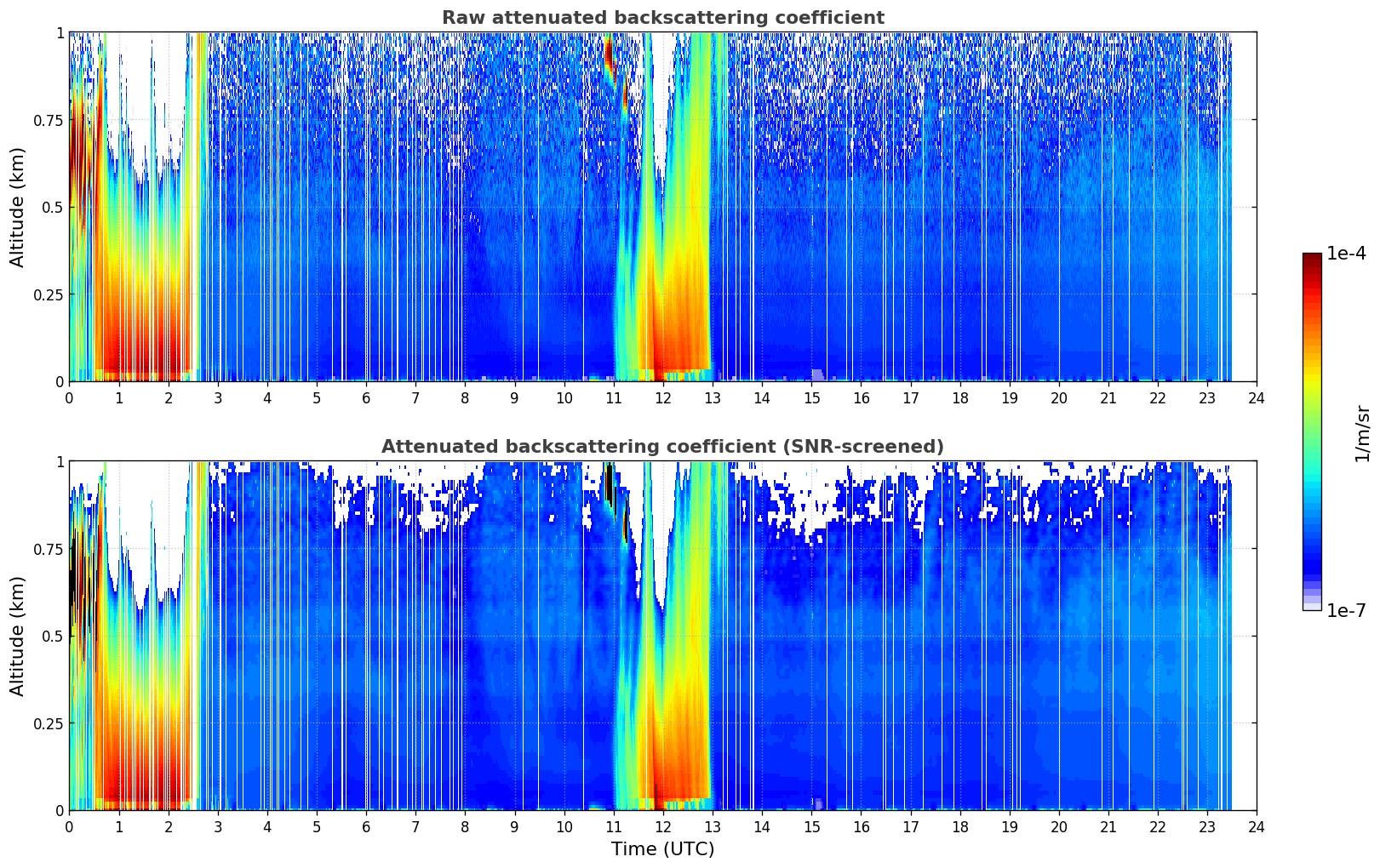Click the "Attenuated backscattering coefficient (SNR-screened)" title

(662, 447)
